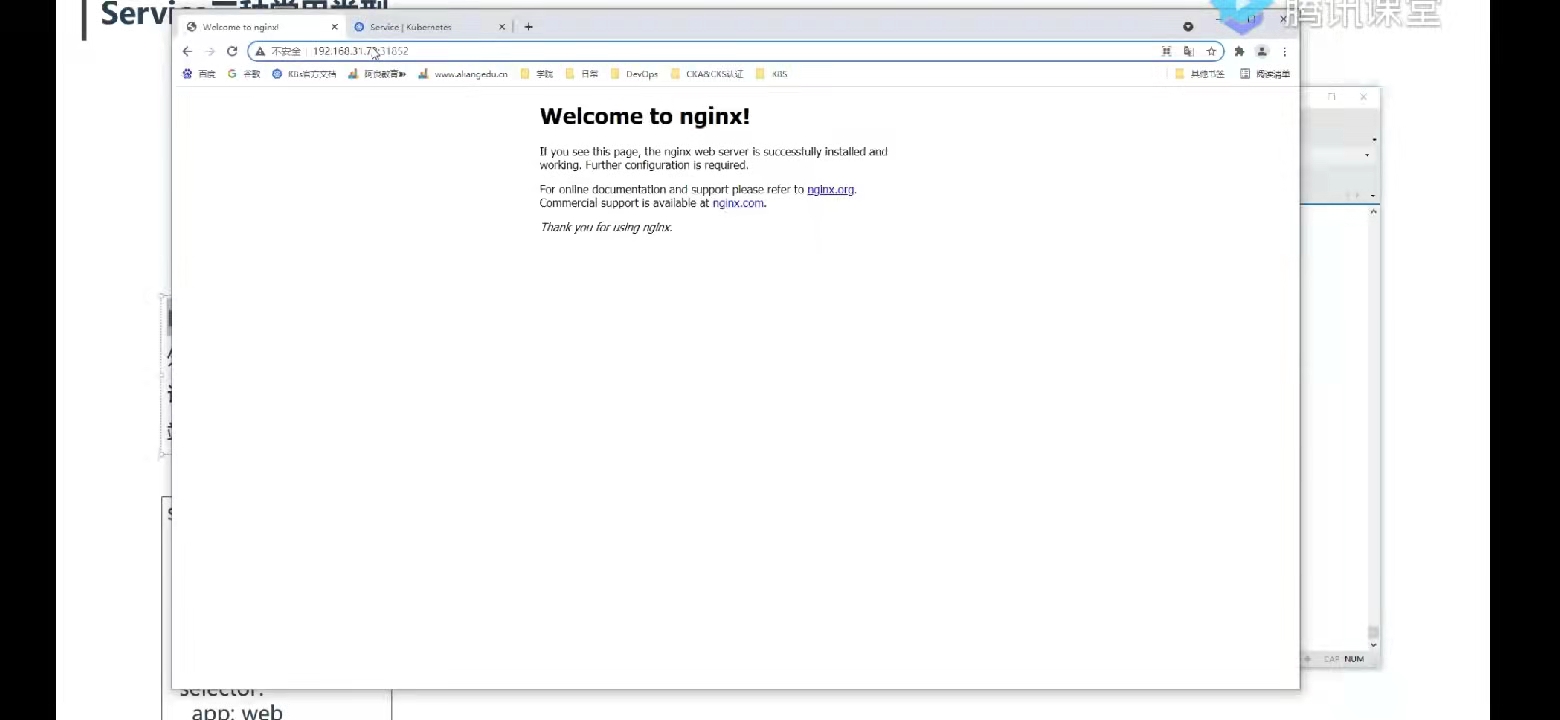Screen dimensions: 1560x720
Task: Close the background window behind the browser
Action: [x=1363, y=97]
